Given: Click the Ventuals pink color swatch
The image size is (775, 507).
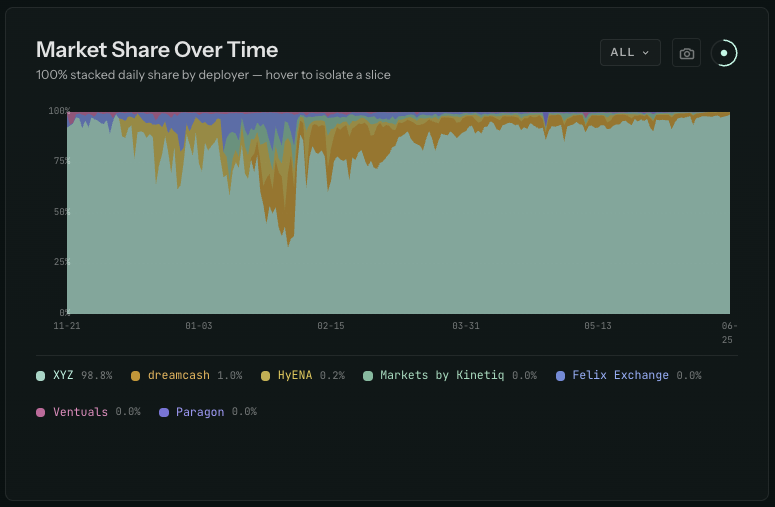Looking at the screenshot, I should [41, 413].
